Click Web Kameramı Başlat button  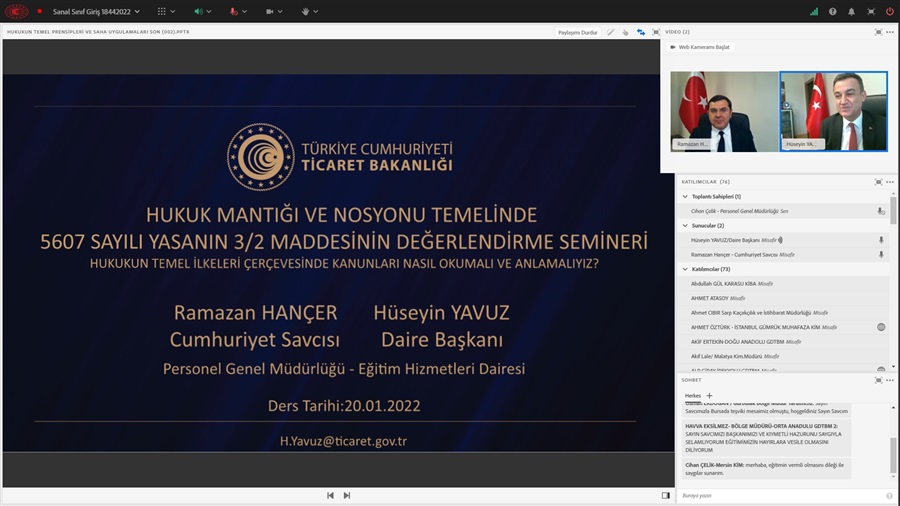(700, 47)
